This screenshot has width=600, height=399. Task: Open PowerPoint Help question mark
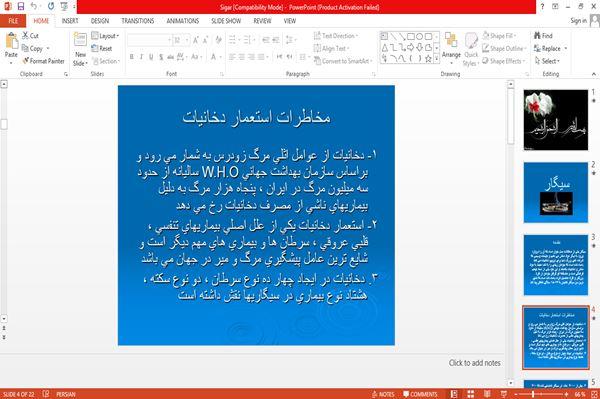point(542,7)
